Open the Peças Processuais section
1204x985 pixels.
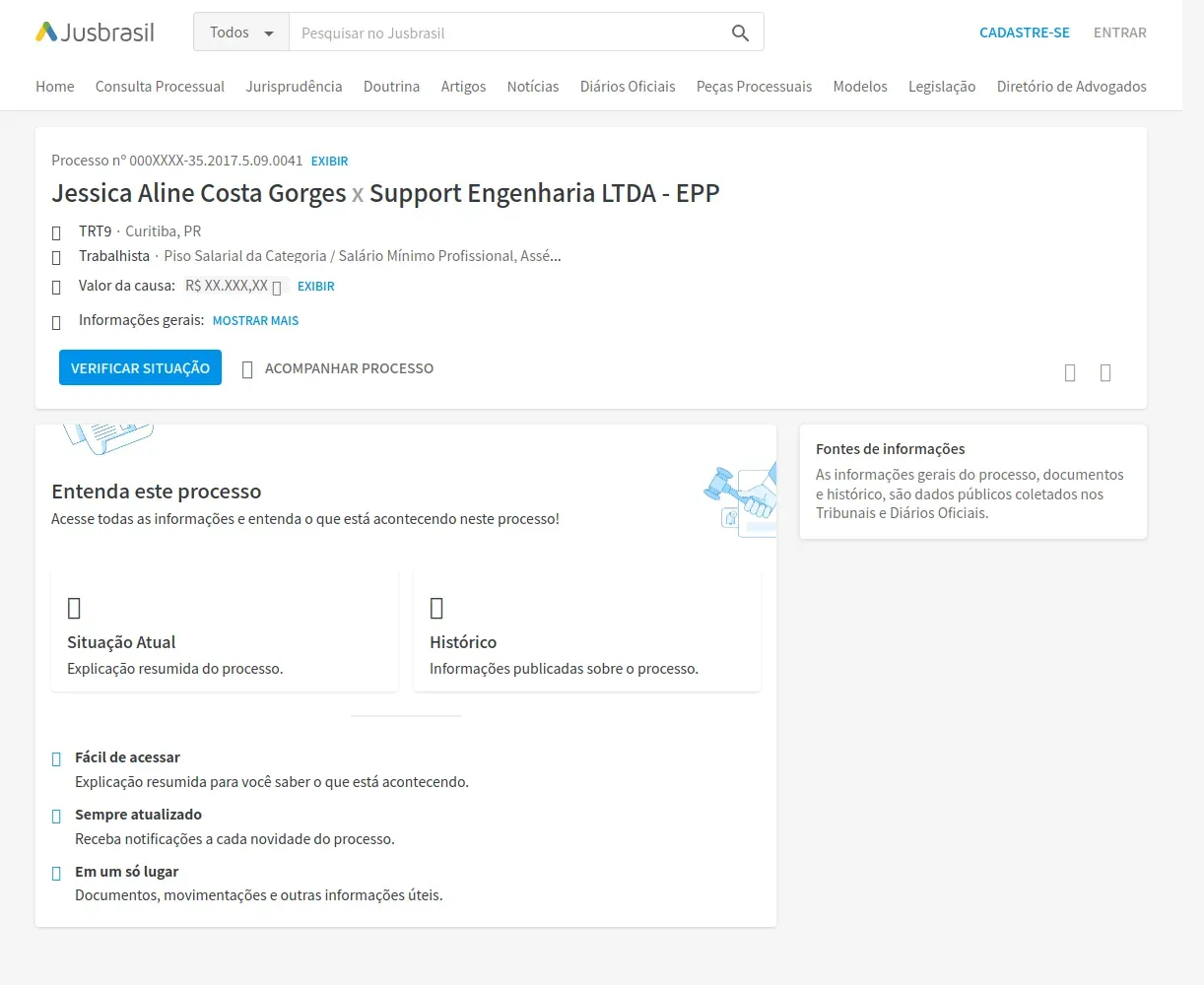tap(754, 87)
